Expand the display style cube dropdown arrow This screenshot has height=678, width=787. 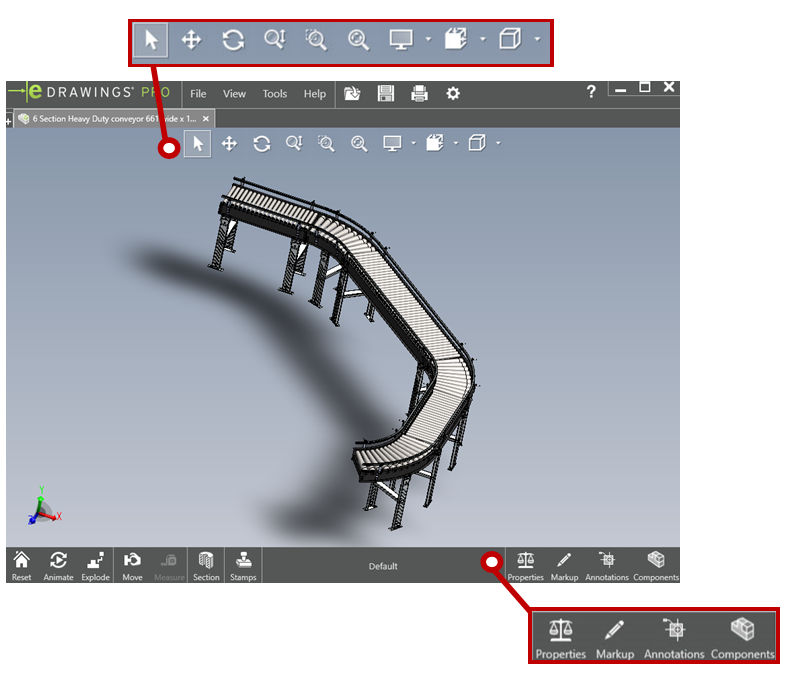click(x=498, y=144)
